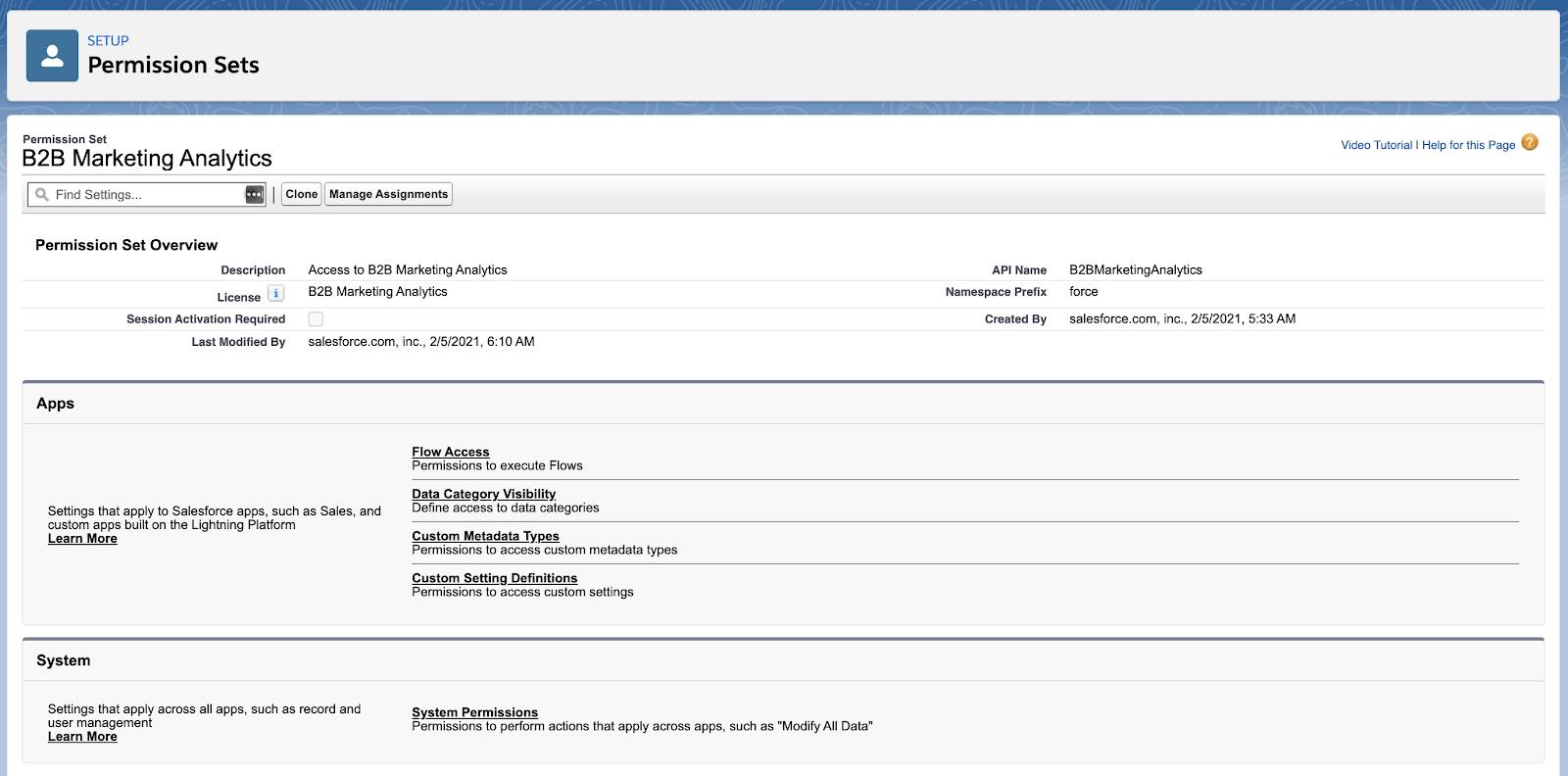Click the Permission Sets user icon
Image resolution: width=1568 pixels, height=776 pixels.
(x=52, y=55)
